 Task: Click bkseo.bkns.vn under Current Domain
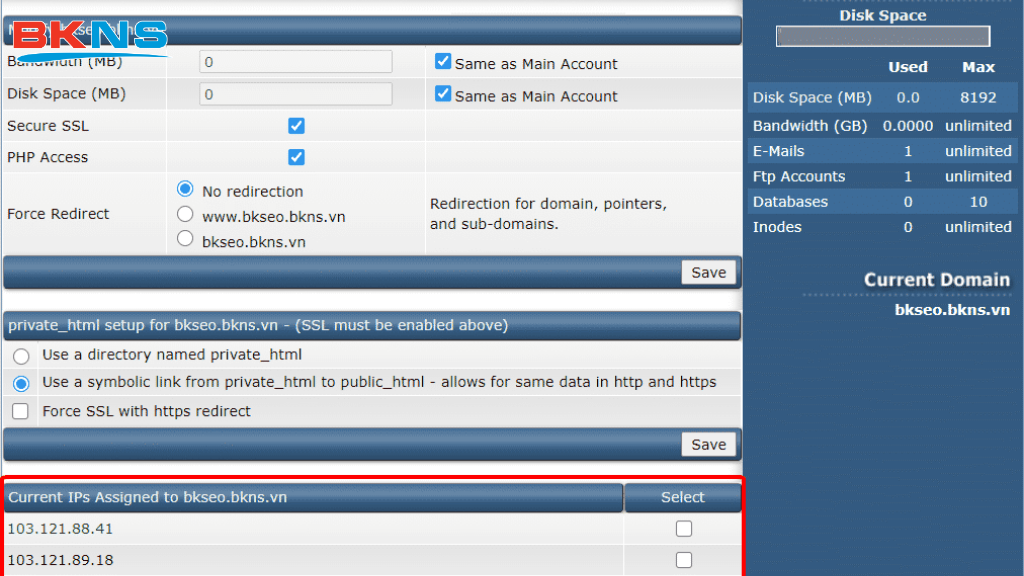952,310
